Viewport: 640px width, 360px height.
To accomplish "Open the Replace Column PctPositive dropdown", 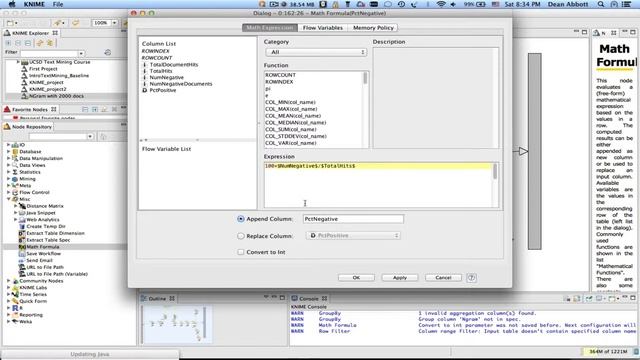I will coord(353,236).
